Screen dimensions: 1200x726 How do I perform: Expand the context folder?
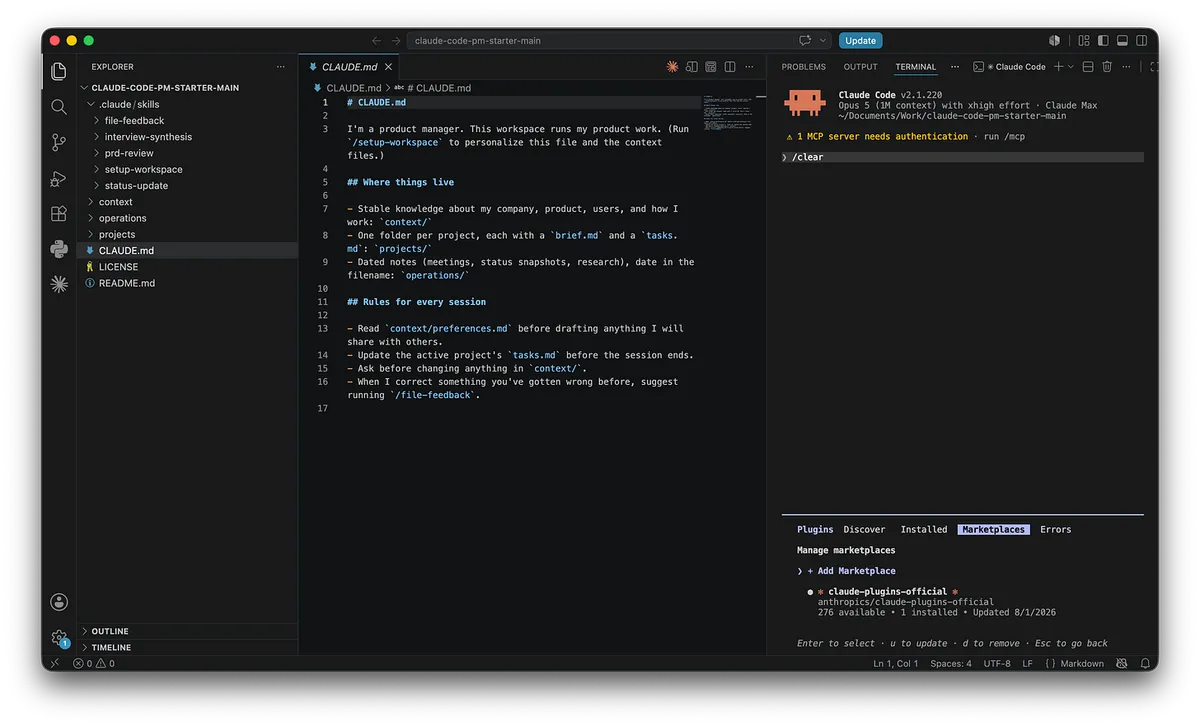click(116, 202)
